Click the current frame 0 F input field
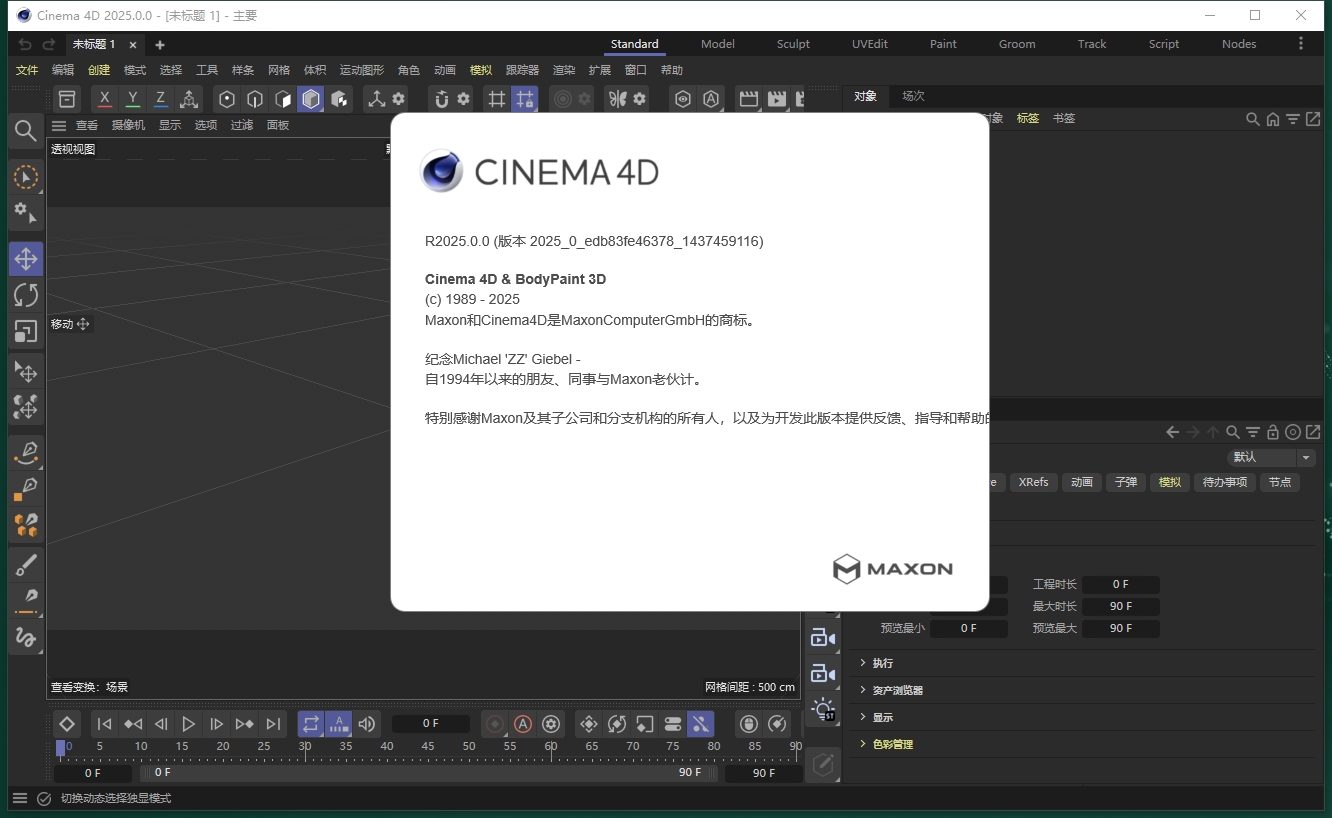The height and width of the screenshot is (818, 1332). click(x=430, y=723)
